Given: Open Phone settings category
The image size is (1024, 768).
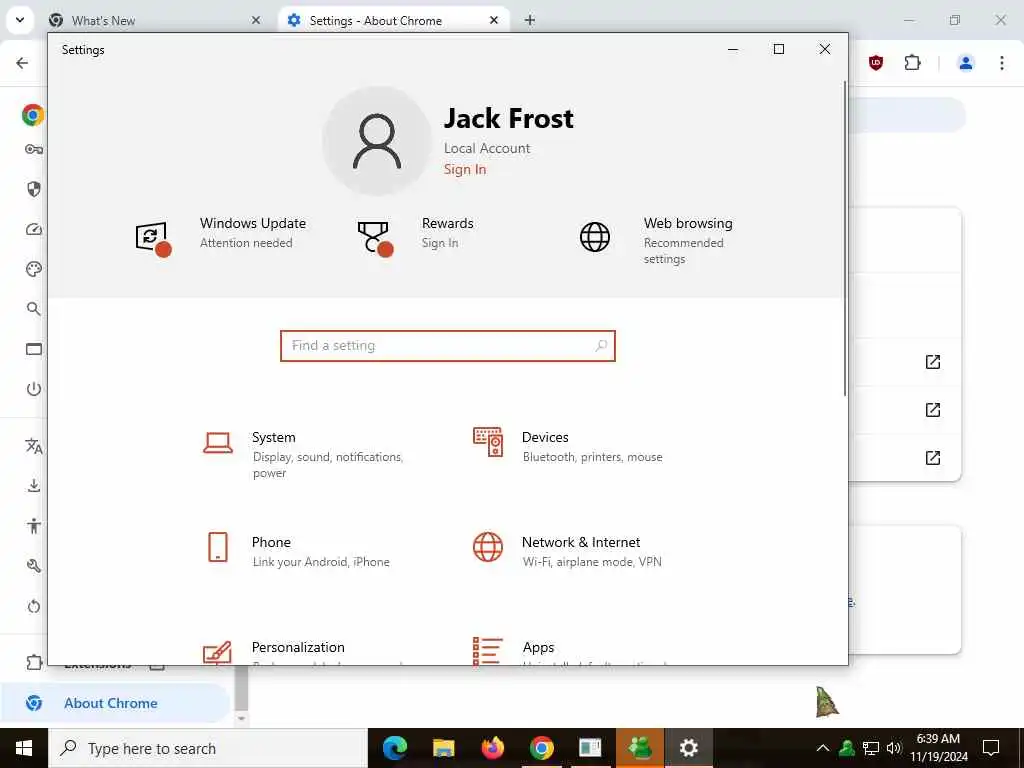Looking at the screenshot, I should (297, 551).
